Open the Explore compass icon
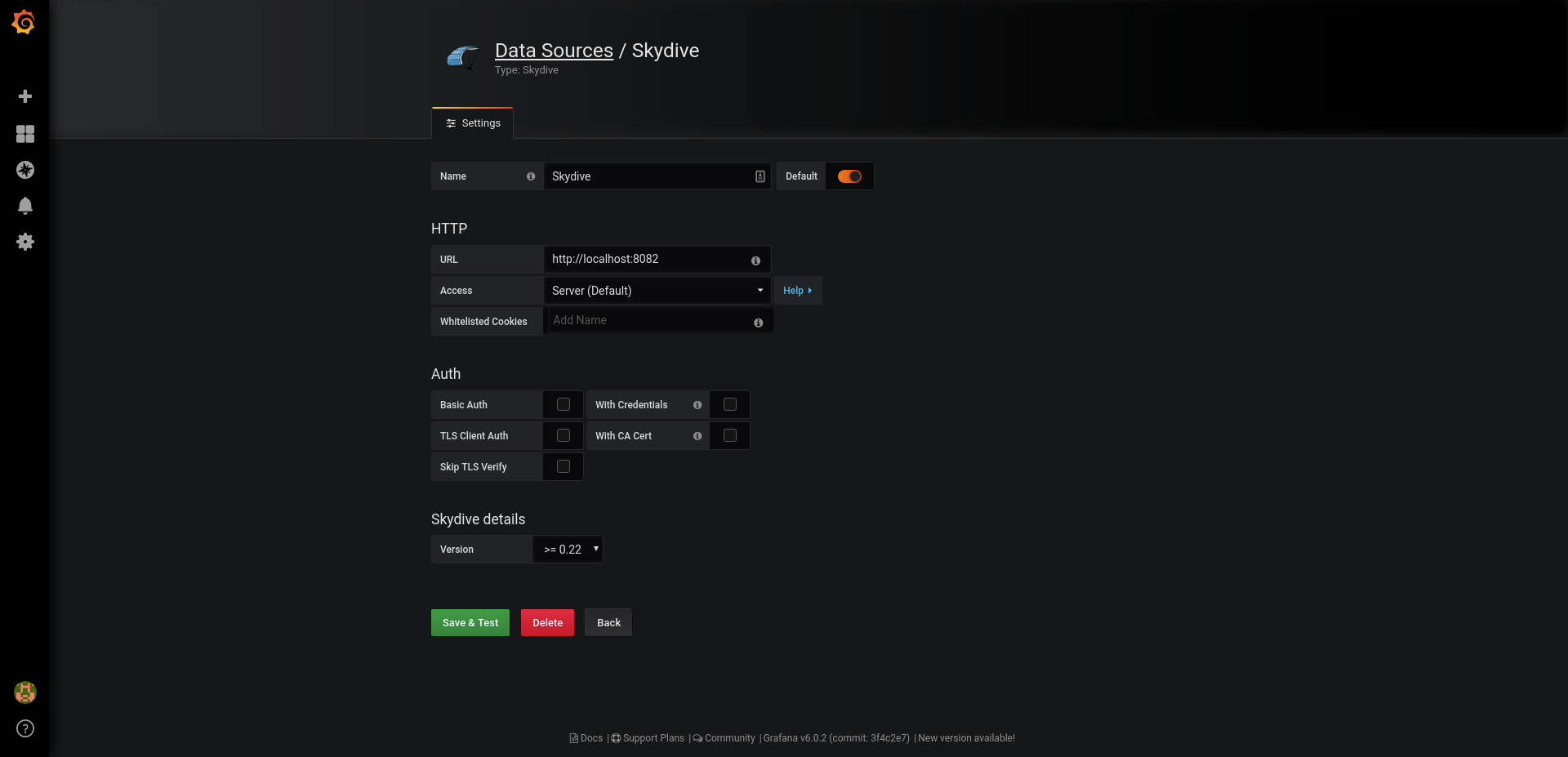Screen dimensions: 1568x757 point(25,170)
